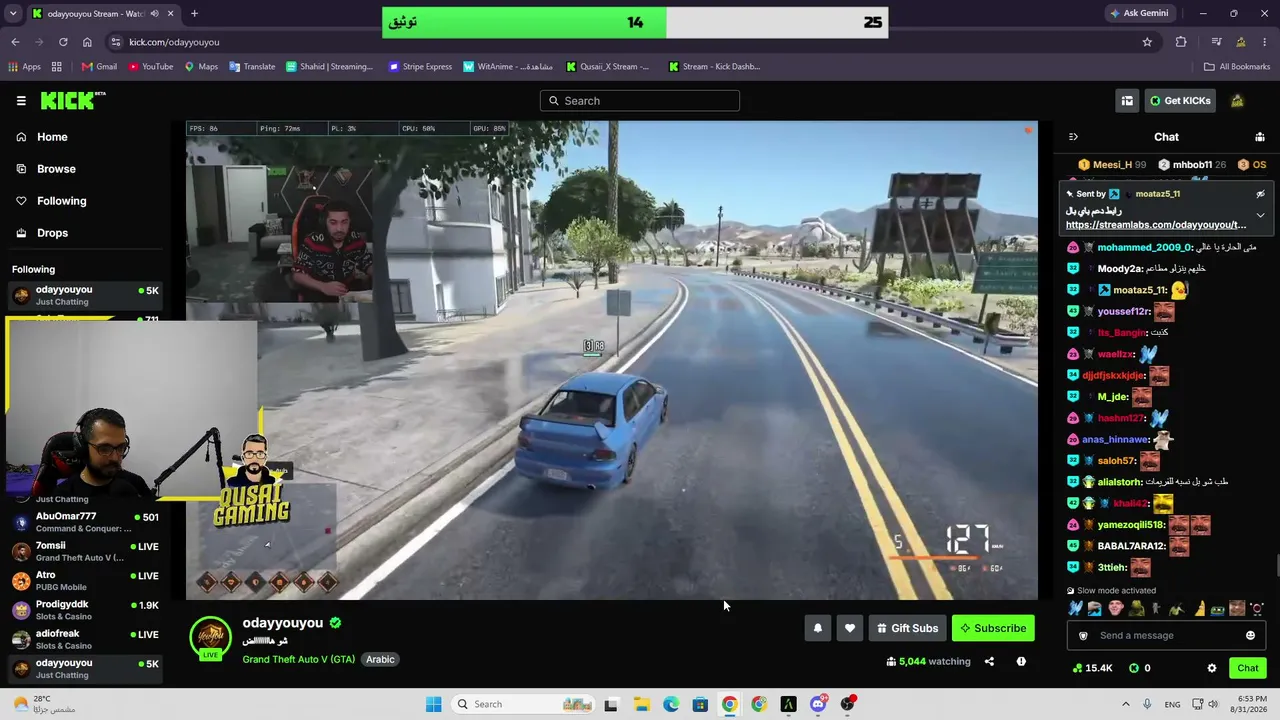Click the Send a message input field
Viewport: 1280px width, 720px height.
(x=1166, y=635)
